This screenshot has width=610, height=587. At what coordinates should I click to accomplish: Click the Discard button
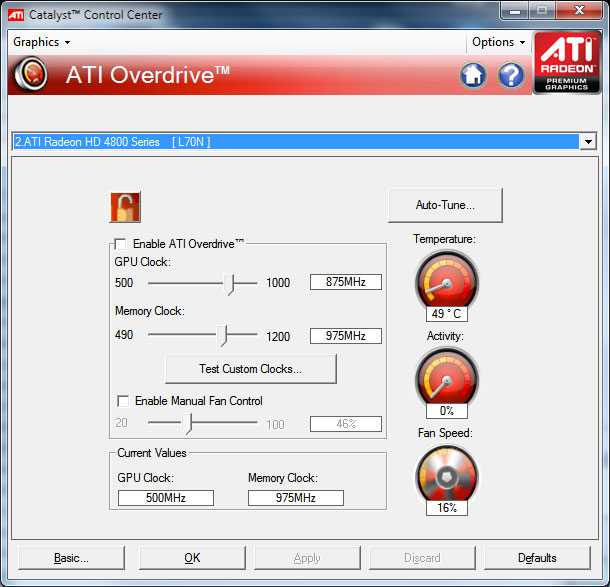[422, 558]
